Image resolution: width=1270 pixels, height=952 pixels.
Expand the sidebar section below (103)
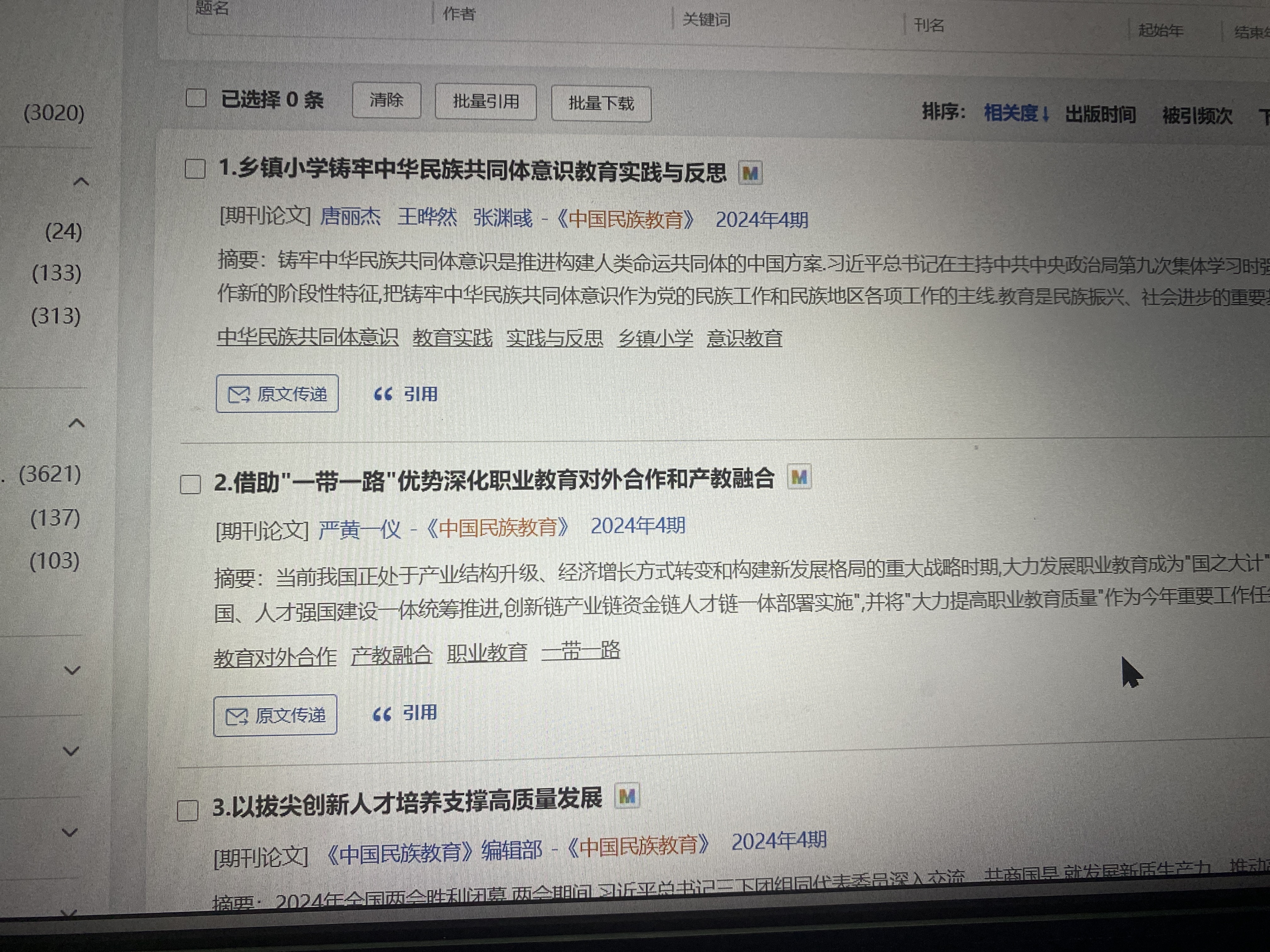point(72,670)
